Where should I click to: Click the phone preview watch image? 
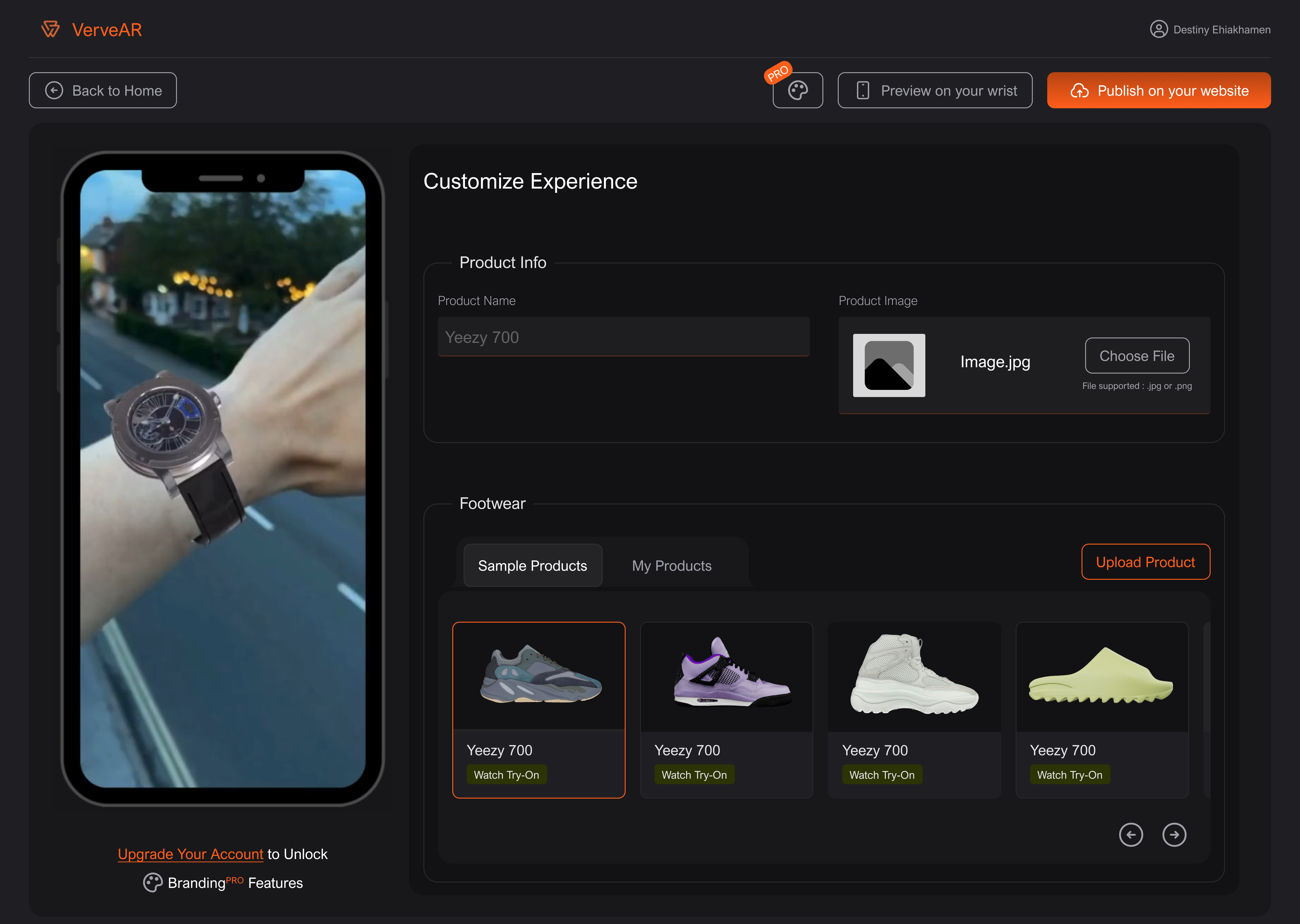pos(223,478)
